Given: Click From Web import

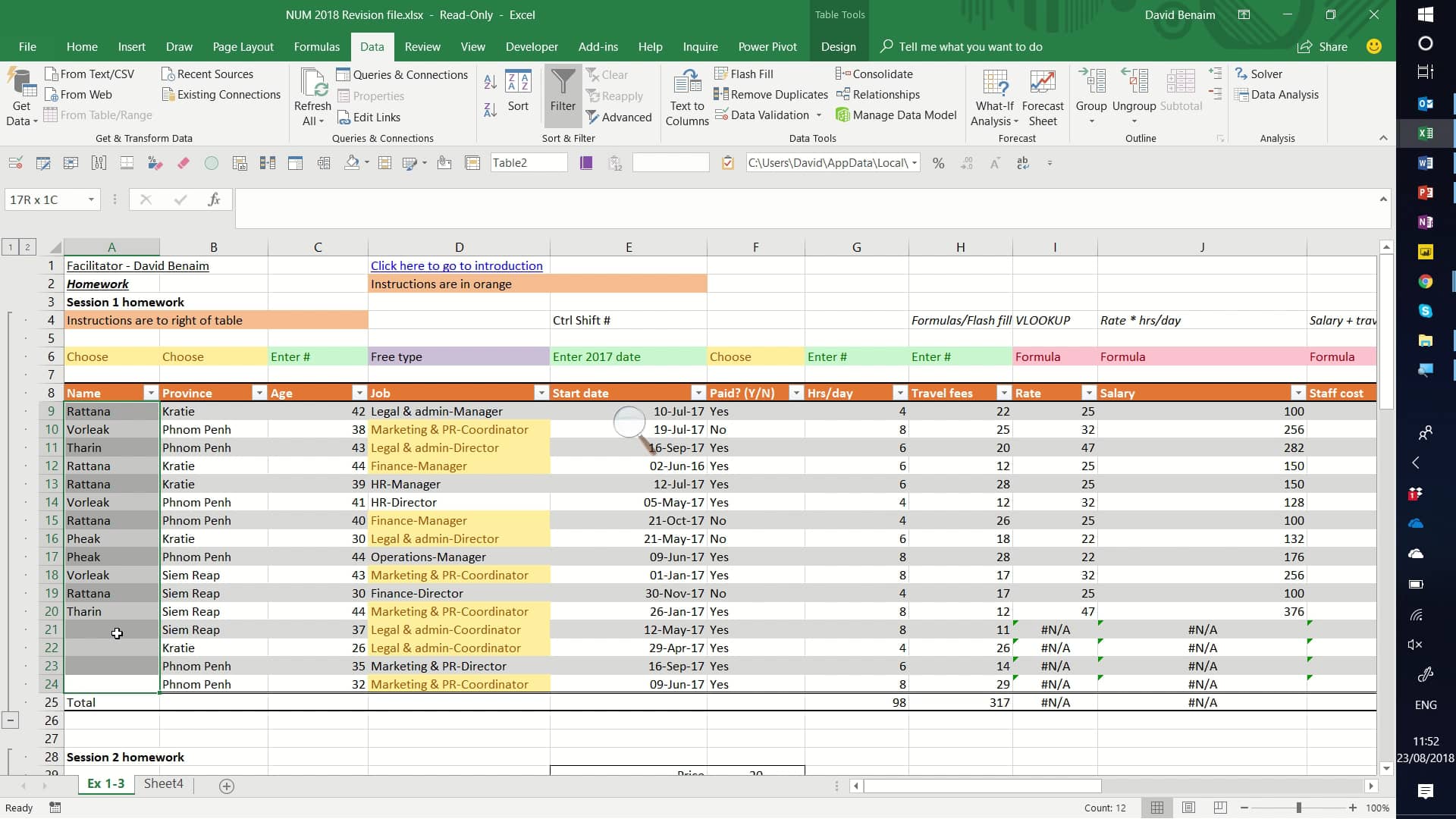Looking at the screenshot, I should pyautogui.click(x=78, y=94).
